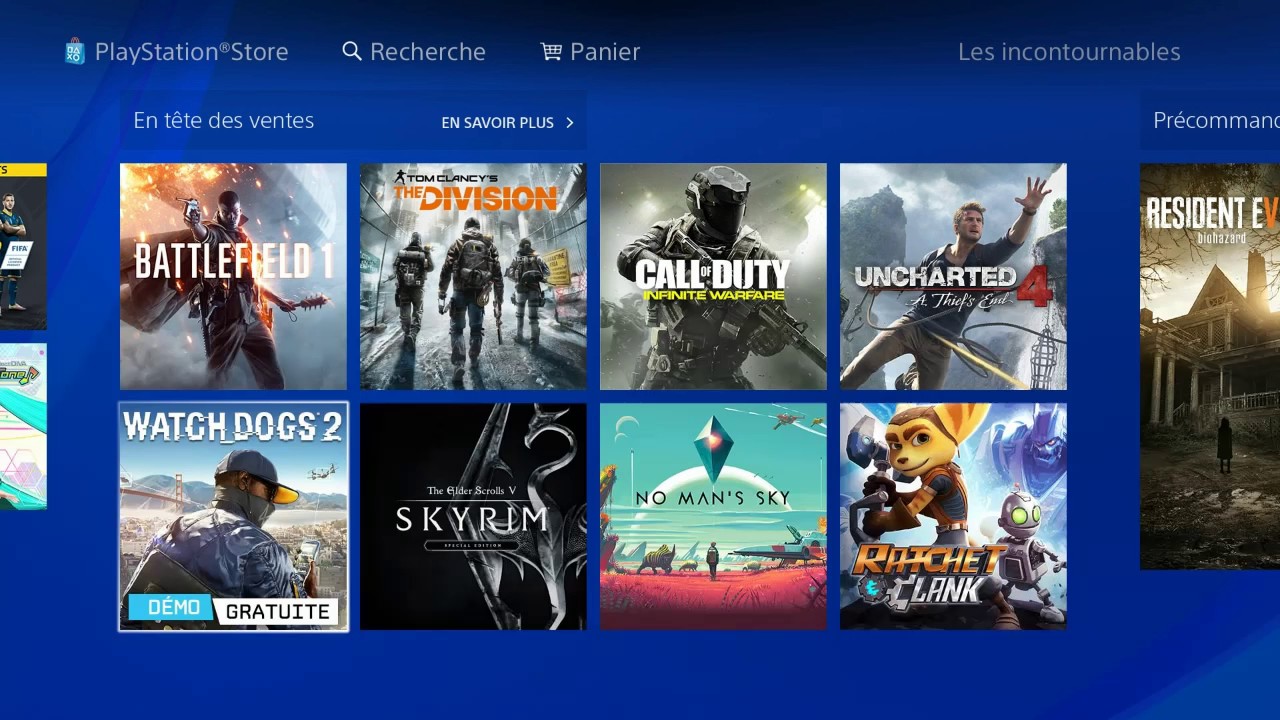The height and width of the screenshot is (720, 1280).
Task: Select the Précommandes section header
Action: pos(1216,121)
